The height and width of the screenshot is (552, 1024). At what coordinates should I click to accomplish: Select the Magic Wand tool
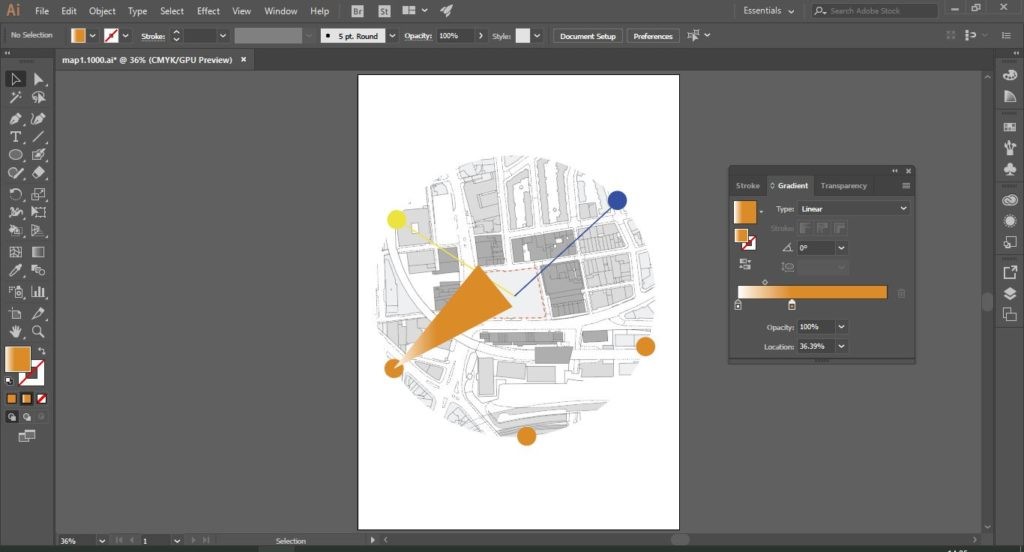click(x=15, y=97)
